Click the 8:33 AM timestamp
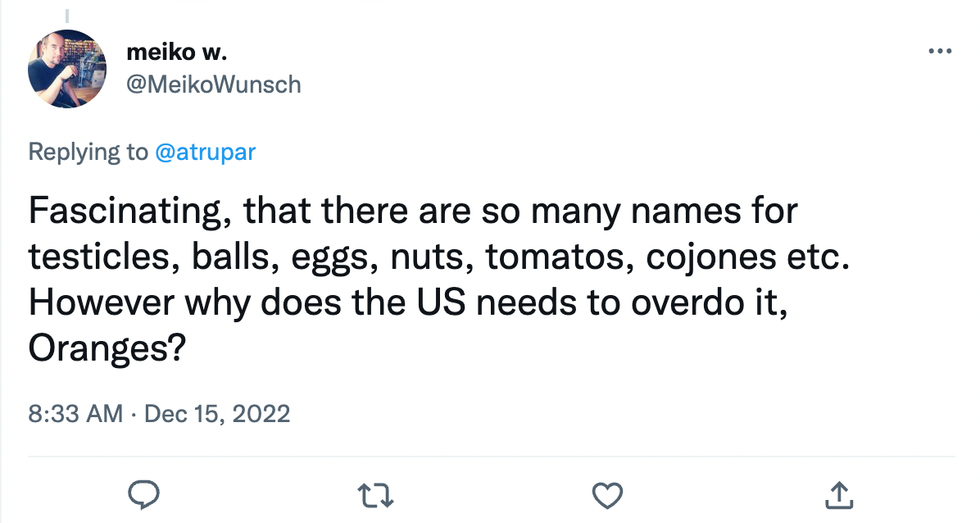The height and width of the screenshot is (523, 980). 75,413
